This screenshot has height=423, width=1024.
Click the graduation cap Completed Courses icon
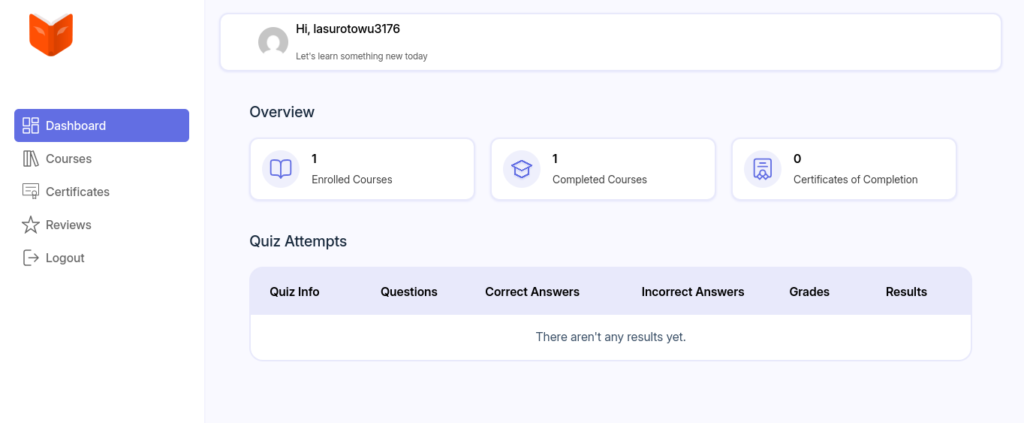point(522,169)
